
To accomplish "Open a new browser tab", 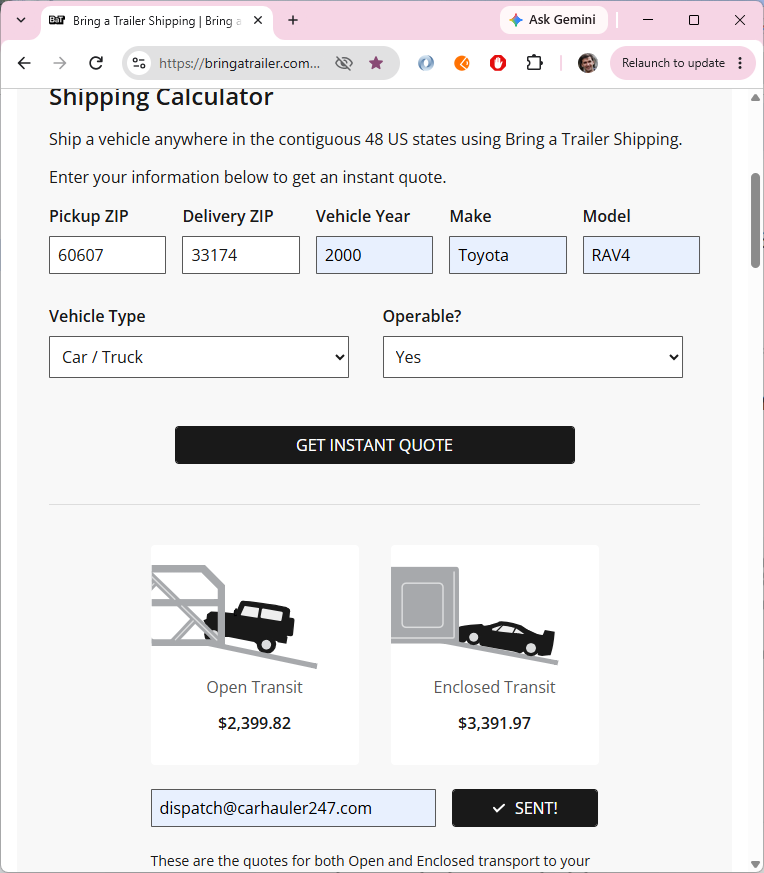I will (293, 21).
